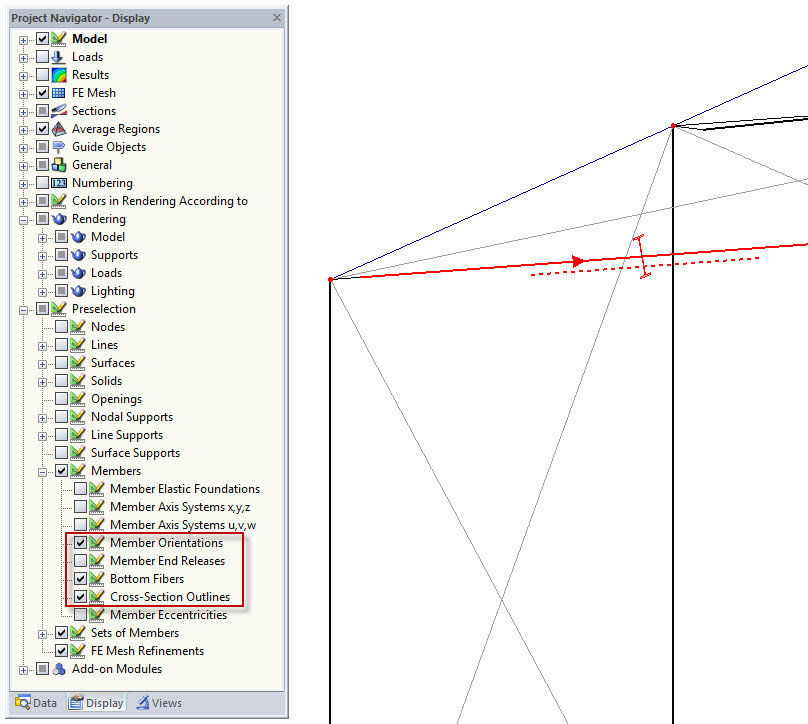Click the Member Orientations icon
This screenshot has width=808, height=724.
pyautogui.click(x=97, y=543)
